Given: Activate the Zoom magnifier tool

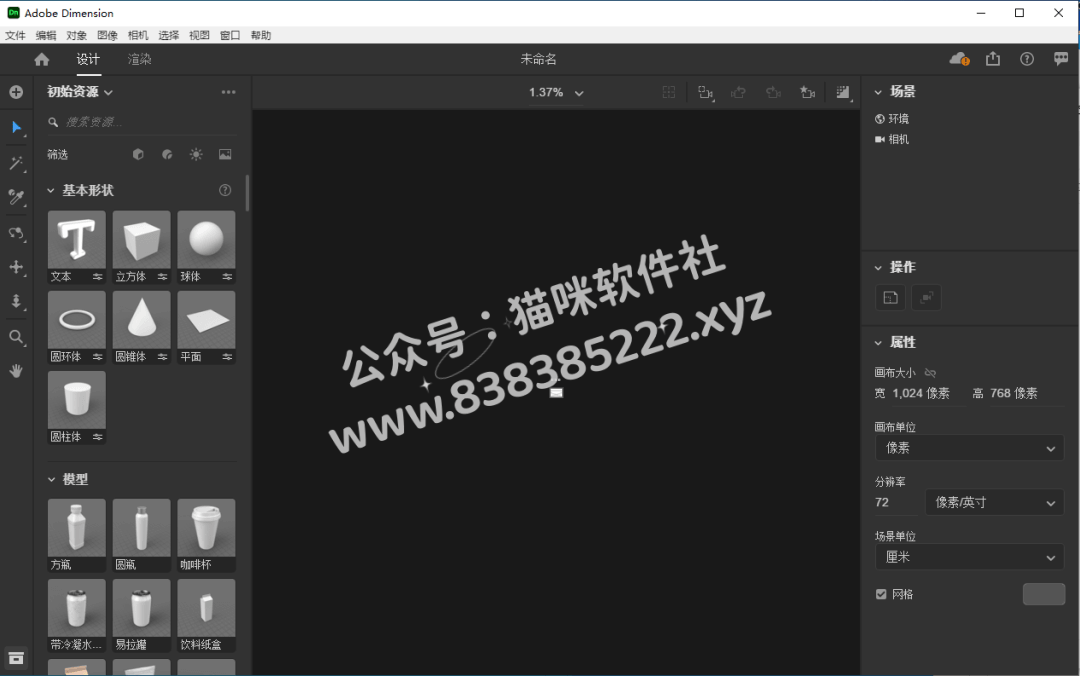Looking at the screenshot, I should tap(17, 337).
